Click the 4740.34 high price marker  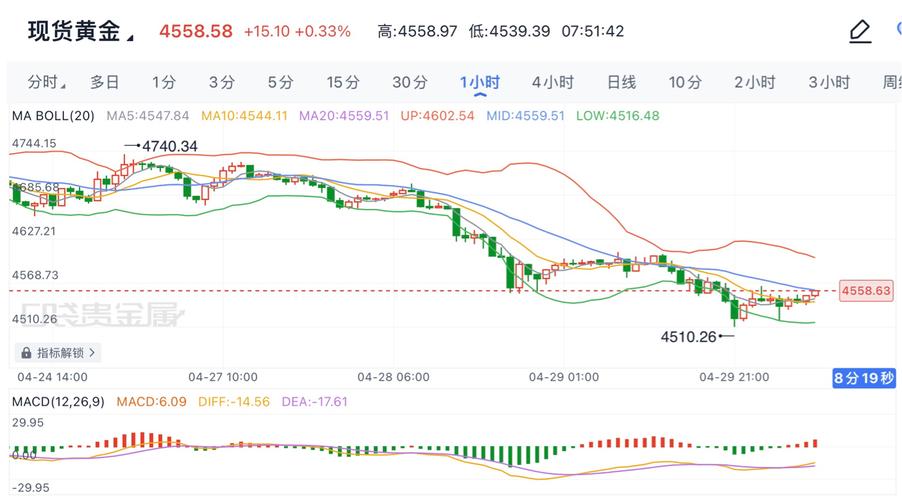[169, 146]
